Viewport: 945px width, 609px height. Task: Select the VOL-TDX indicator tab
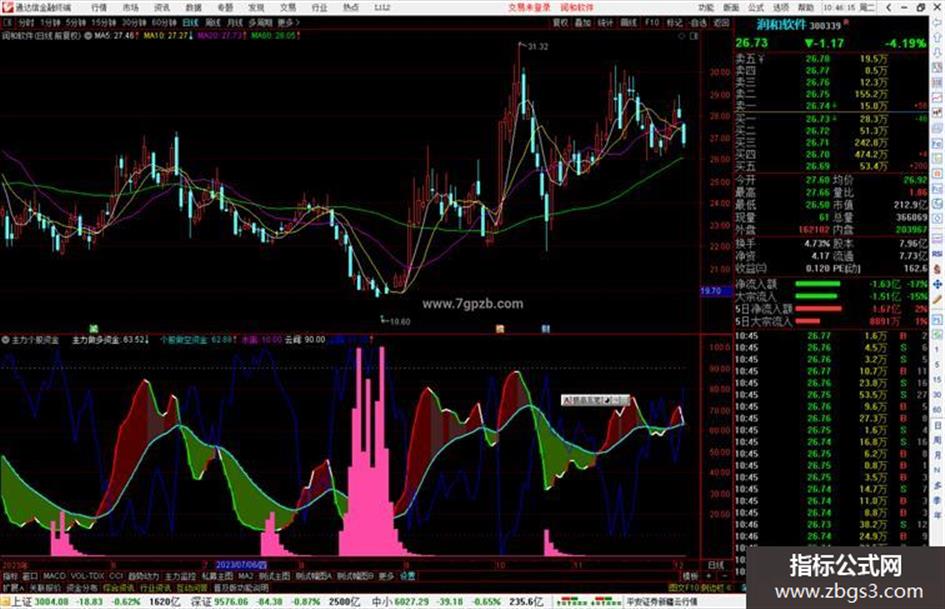point(87,576)
